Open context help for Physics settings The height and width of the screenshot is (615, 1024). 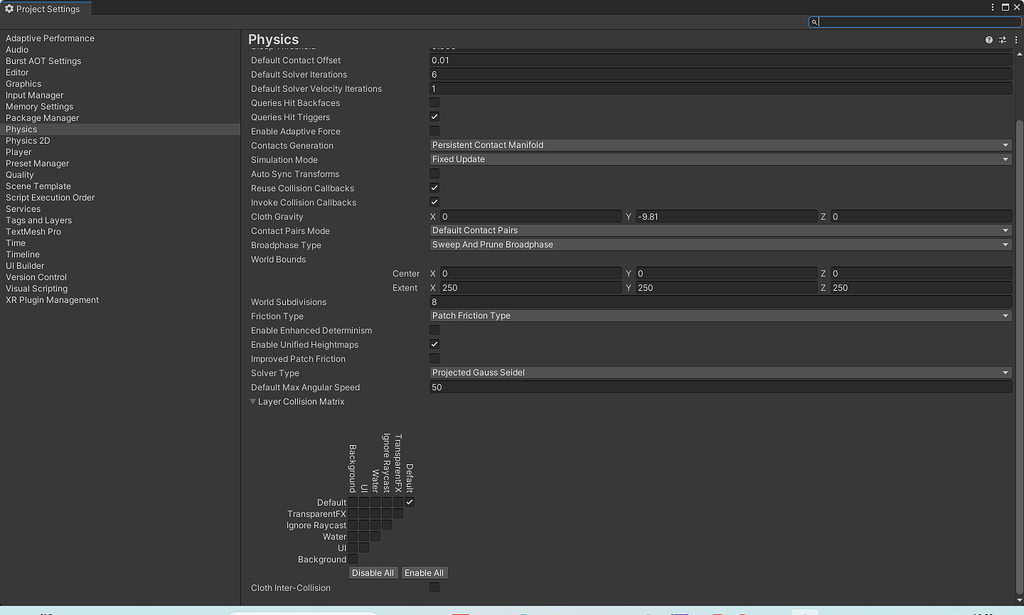pos(988,40)
